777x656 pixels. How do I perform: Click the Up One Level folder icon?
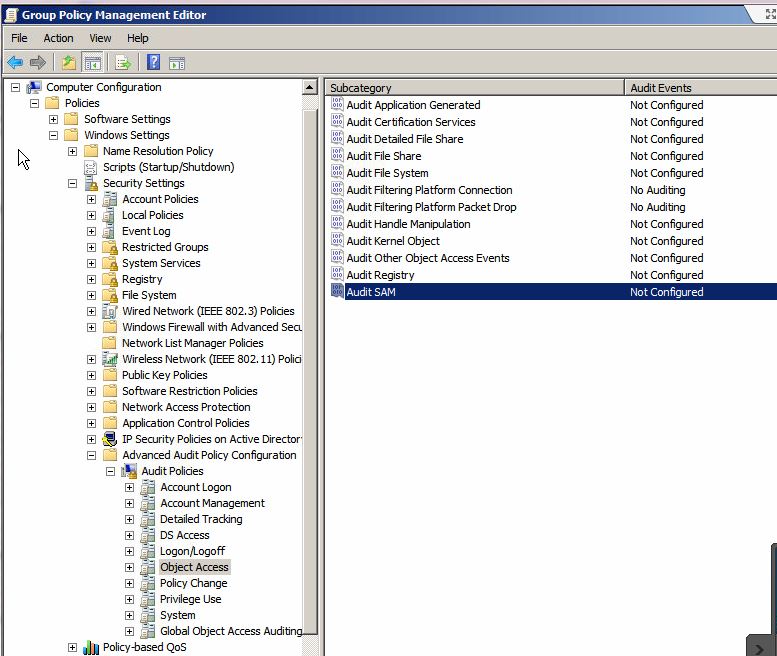(68, 62)
